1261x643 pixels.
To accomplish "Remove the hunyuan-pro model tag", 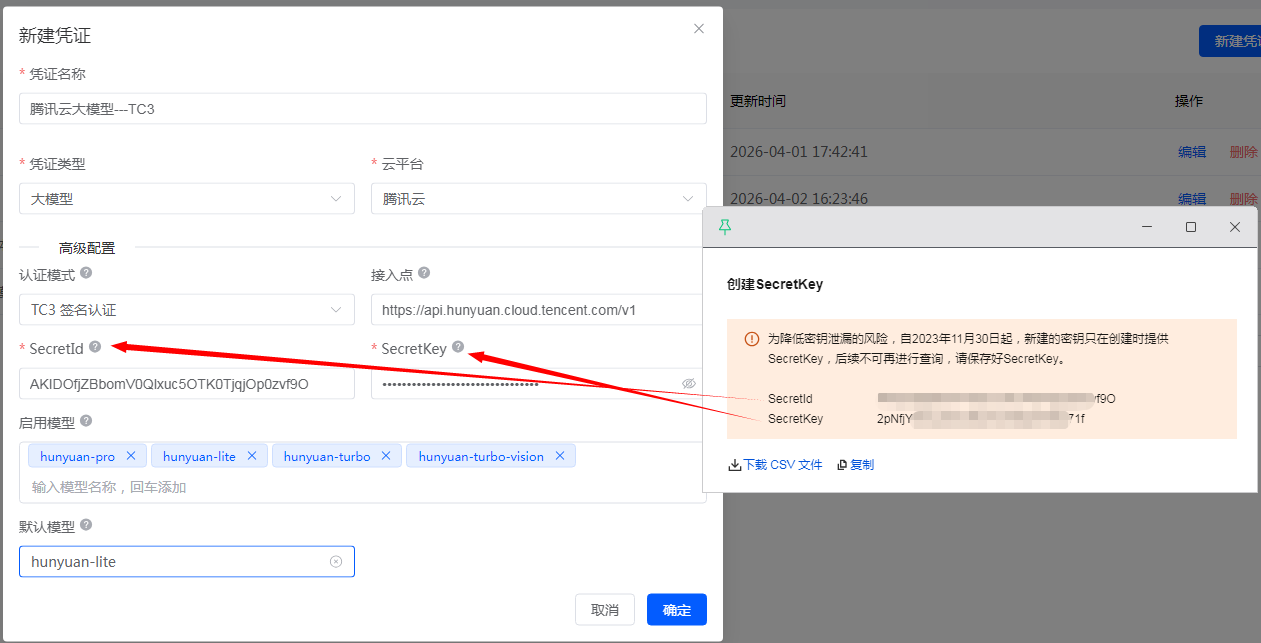I will [131, 456].
